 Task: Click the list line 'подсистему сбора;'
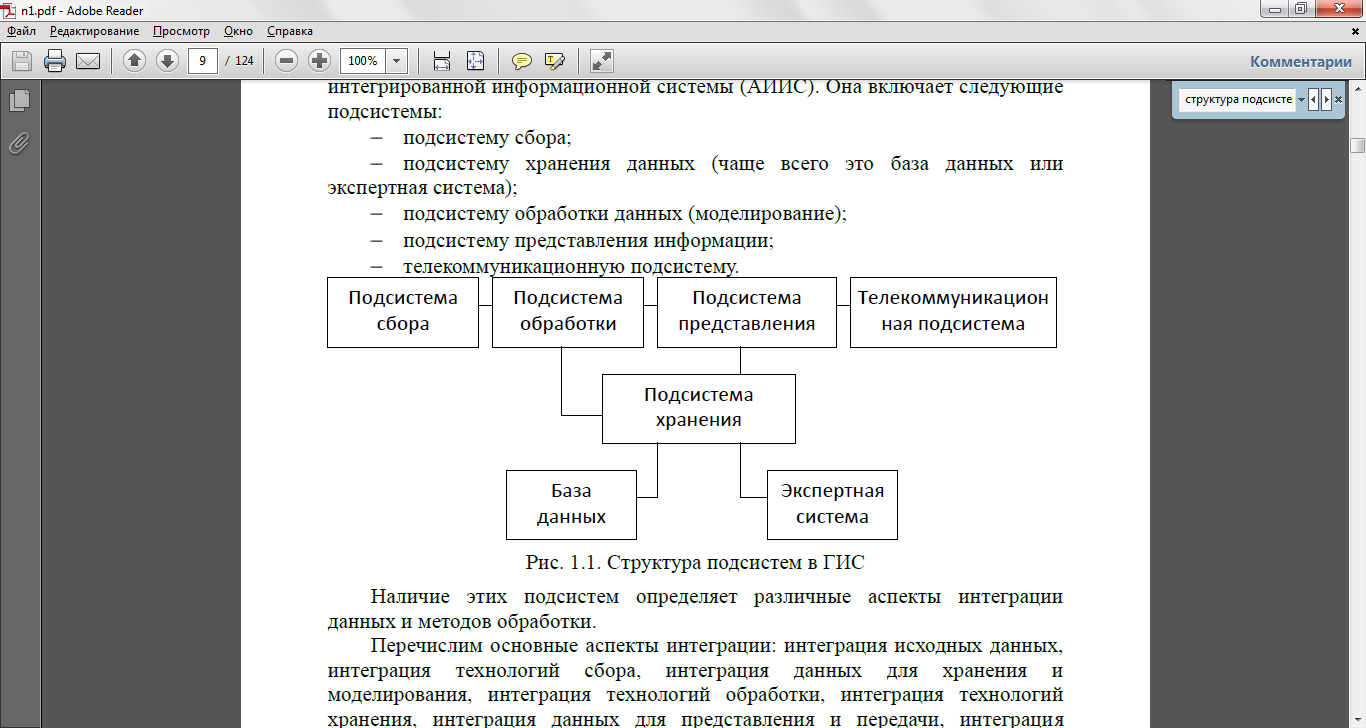487,137
